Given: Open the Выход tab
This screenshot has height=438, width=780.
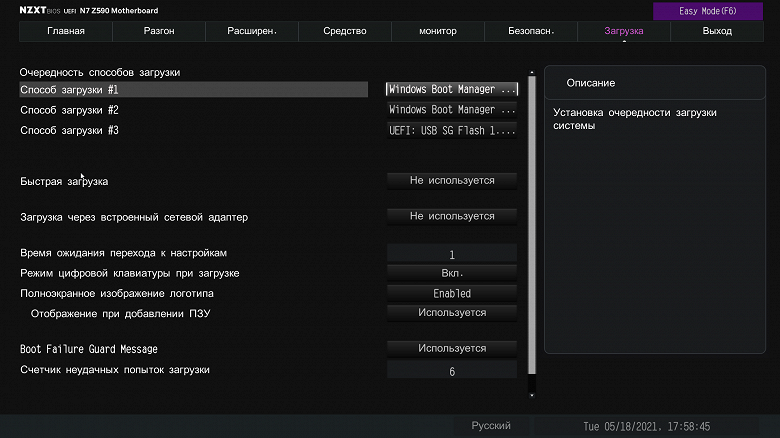Looking at the screenshot, I should 717,31.
